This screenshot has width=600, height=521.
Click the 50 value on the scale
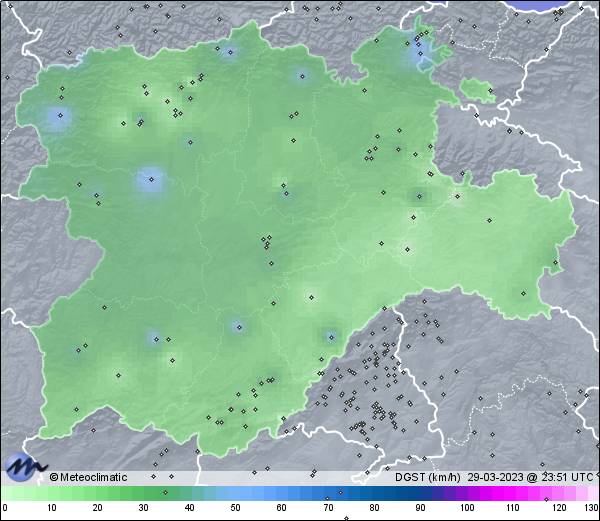click(235, 508)
